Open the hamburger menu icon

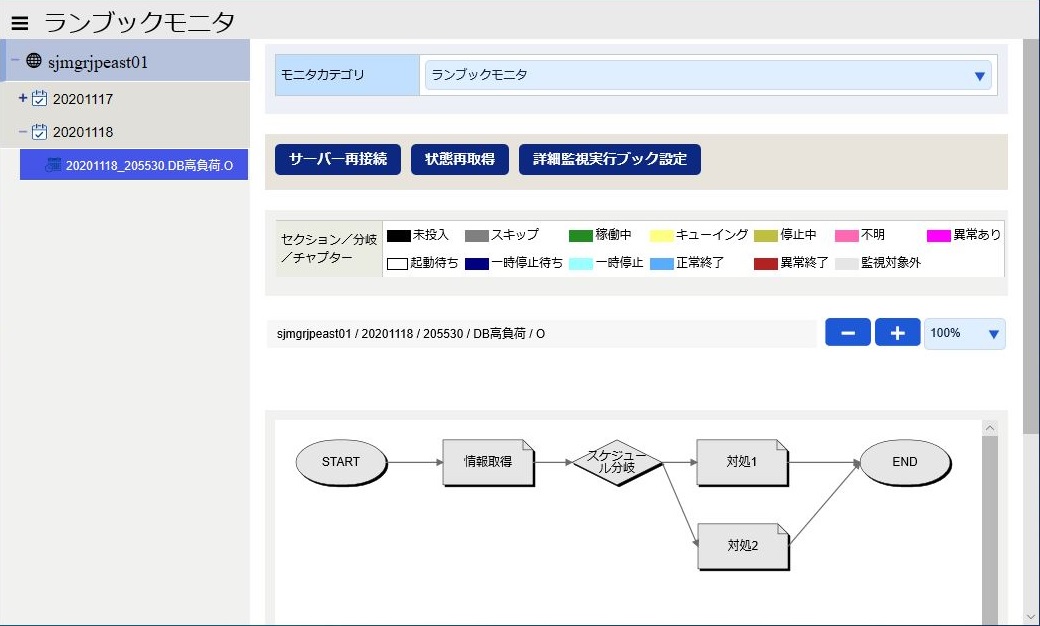pyautogui.click(x=20, y=23)
